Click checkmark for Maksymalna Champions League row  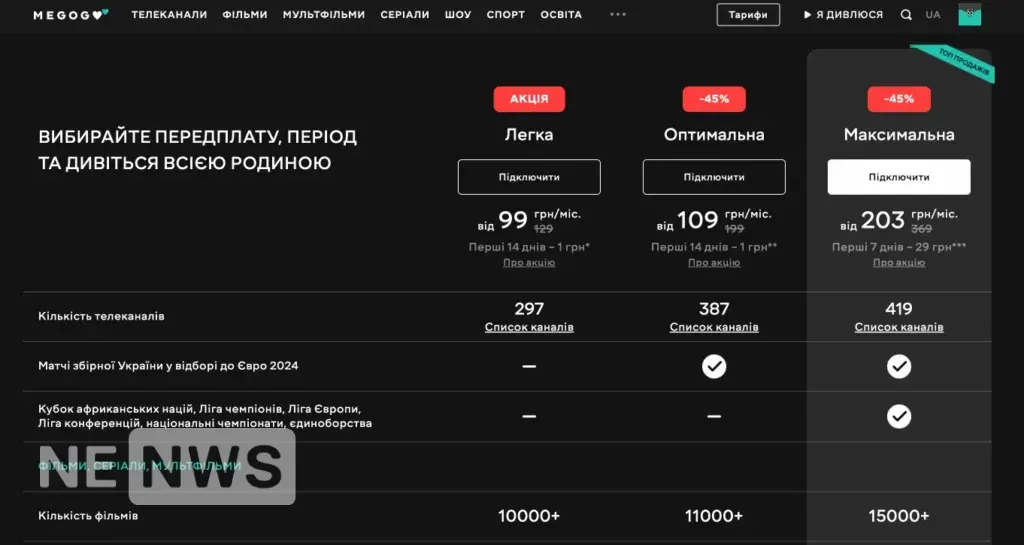pos(899,416)
